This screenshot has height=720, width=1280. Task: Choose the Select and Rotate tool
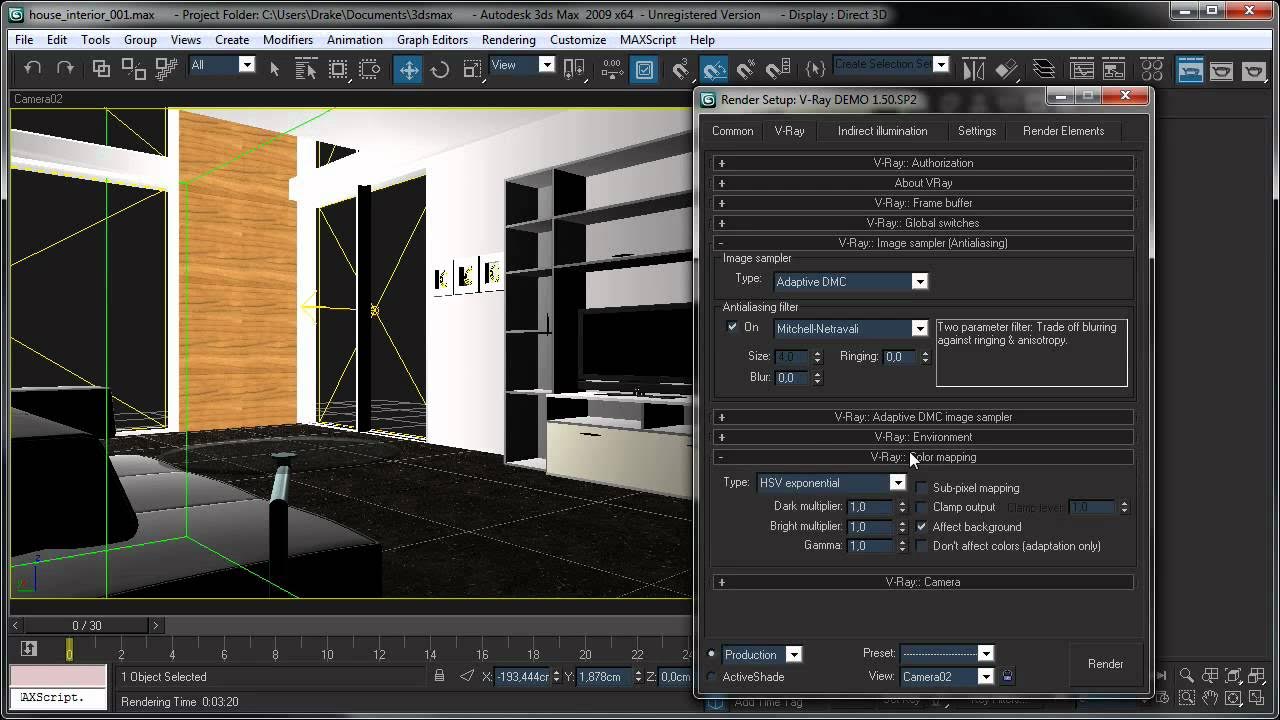coord(440,69)
